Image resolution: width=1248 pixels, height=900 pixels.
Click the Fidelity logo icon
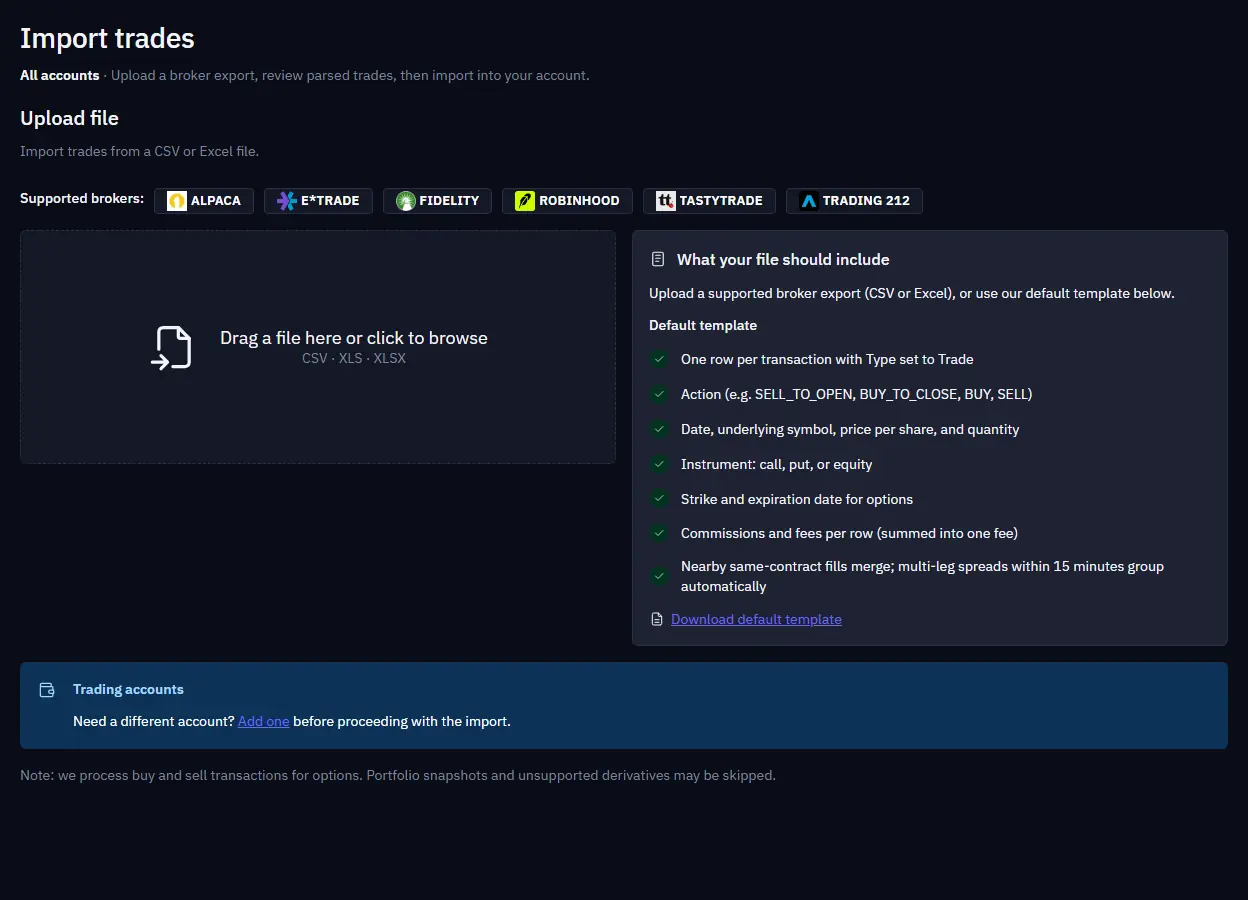406,201
